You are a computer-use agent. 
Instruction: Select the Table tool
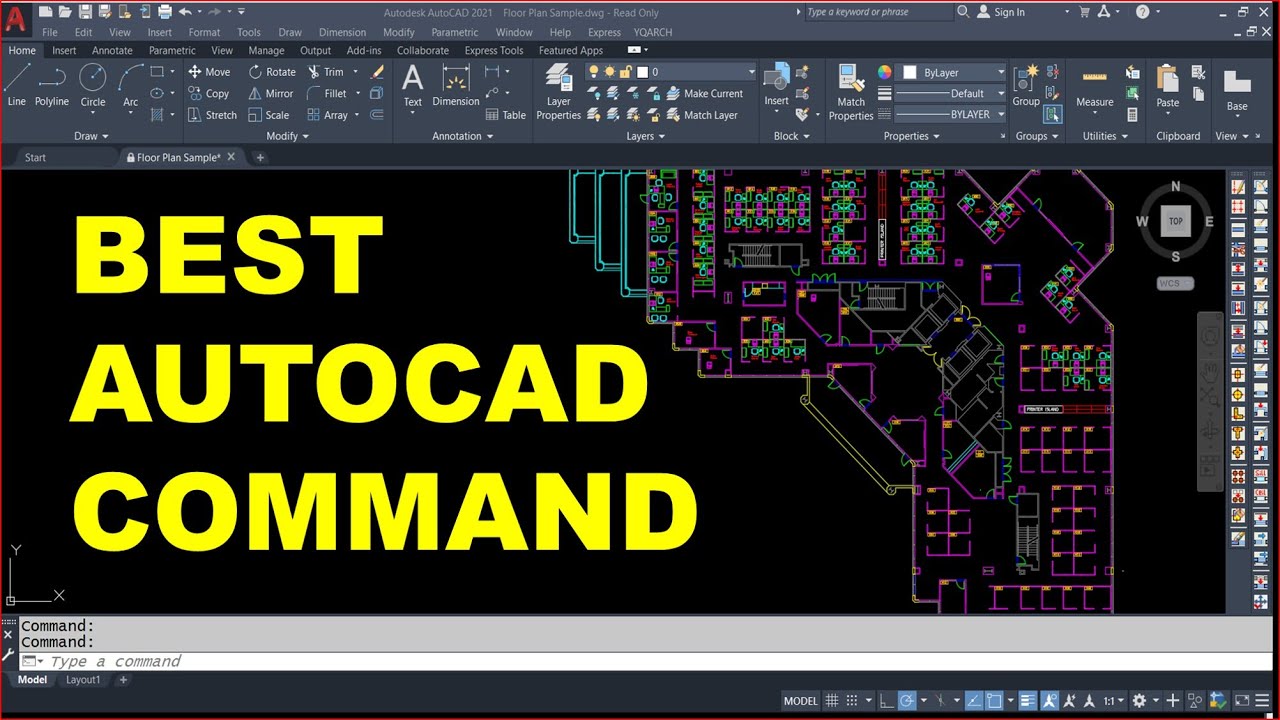point(506,115)
